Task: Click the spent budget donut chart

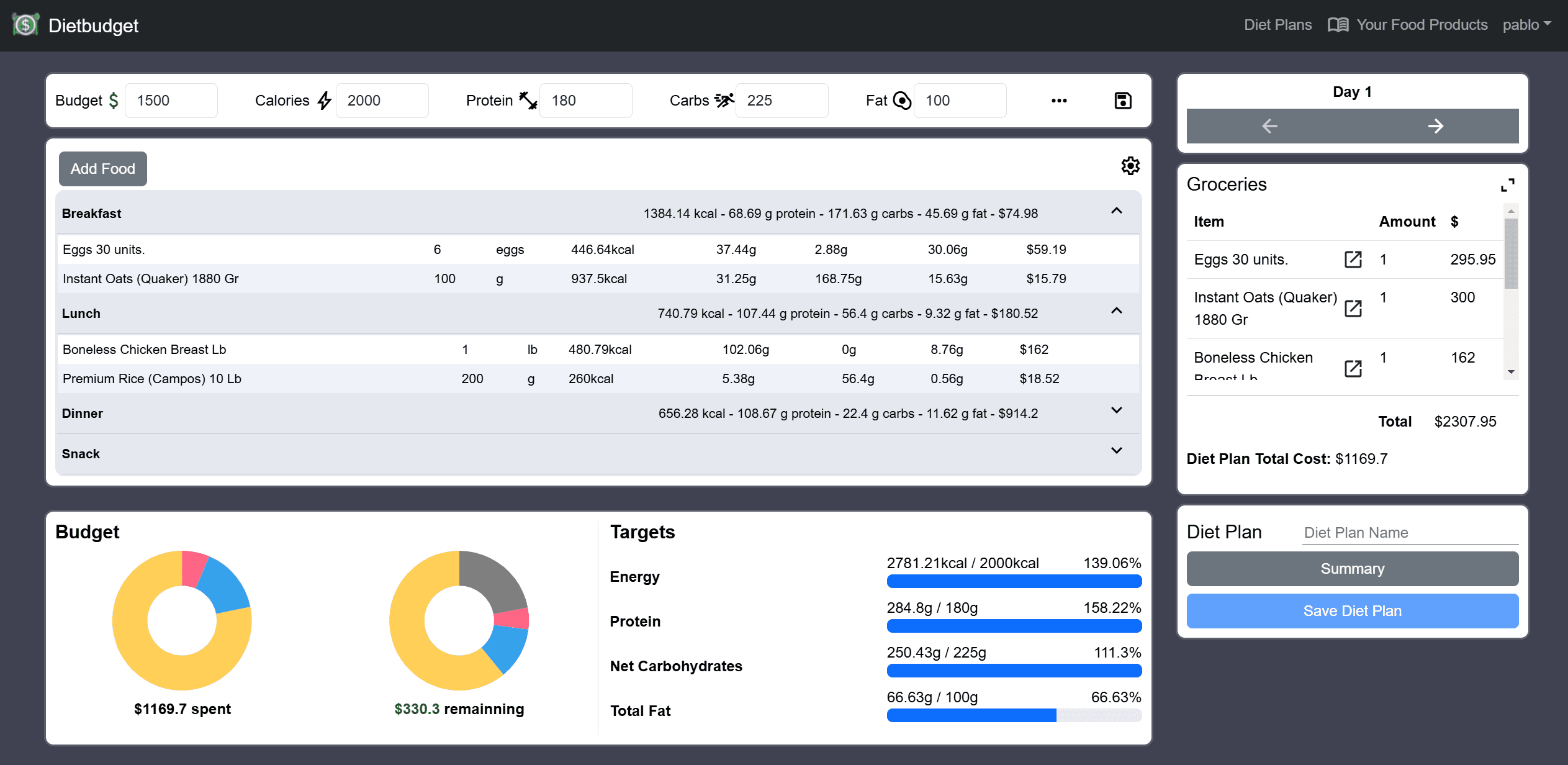Action: [x=182, y=620]
